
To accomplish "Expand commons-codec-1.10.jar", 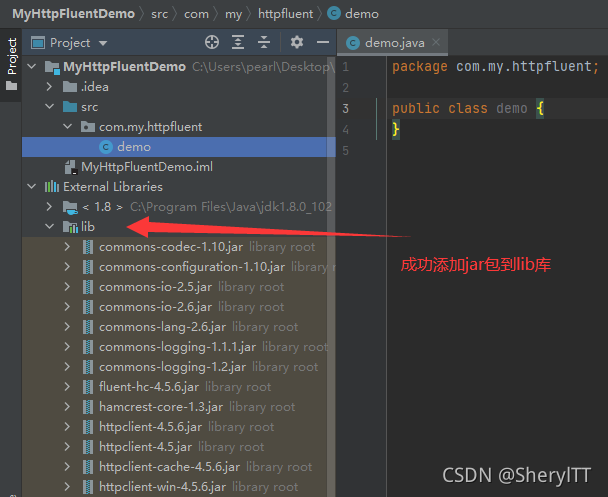I will (67, 247).
